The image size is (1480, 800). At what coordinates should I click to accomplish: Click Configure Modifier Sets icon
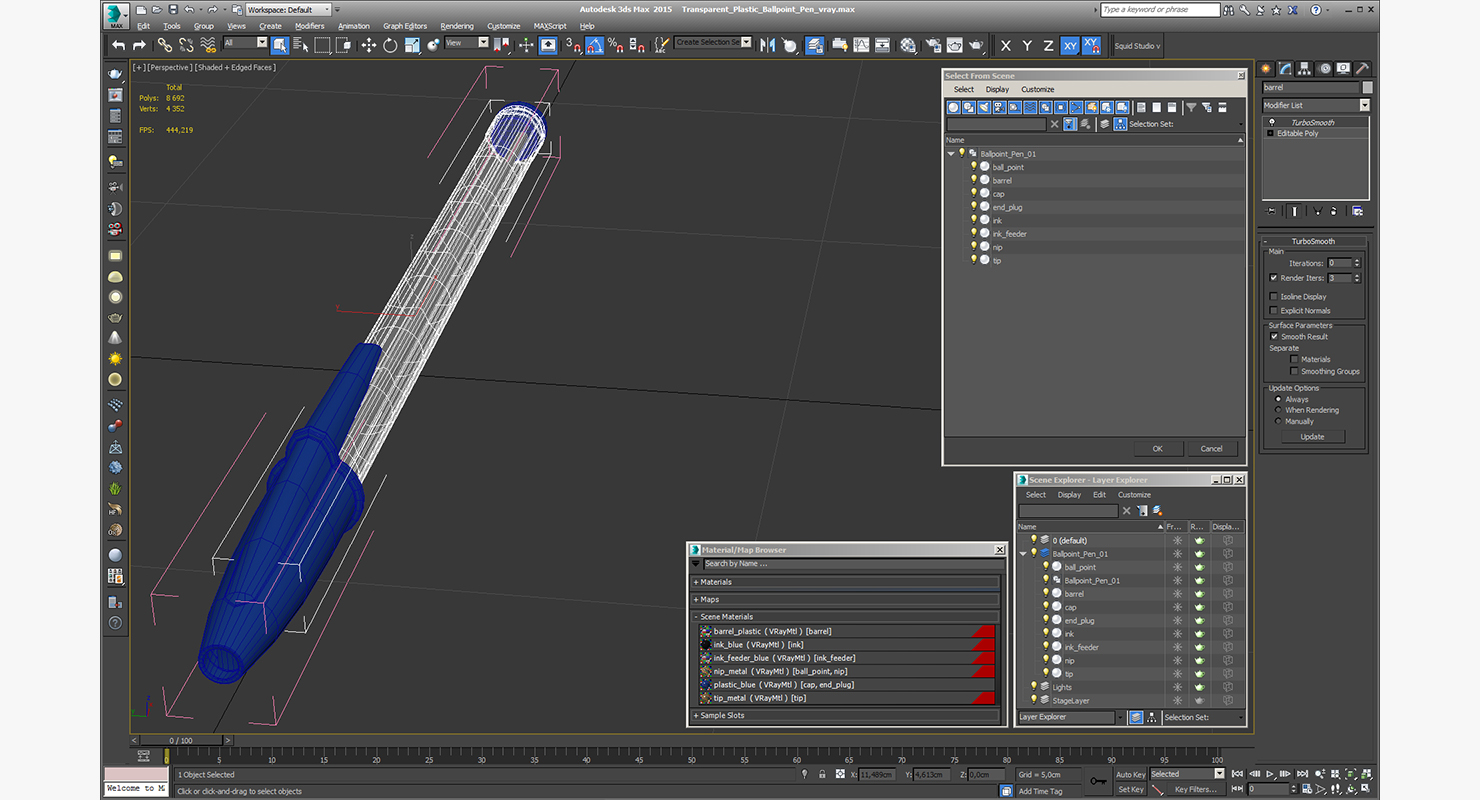click(1357, 211)
